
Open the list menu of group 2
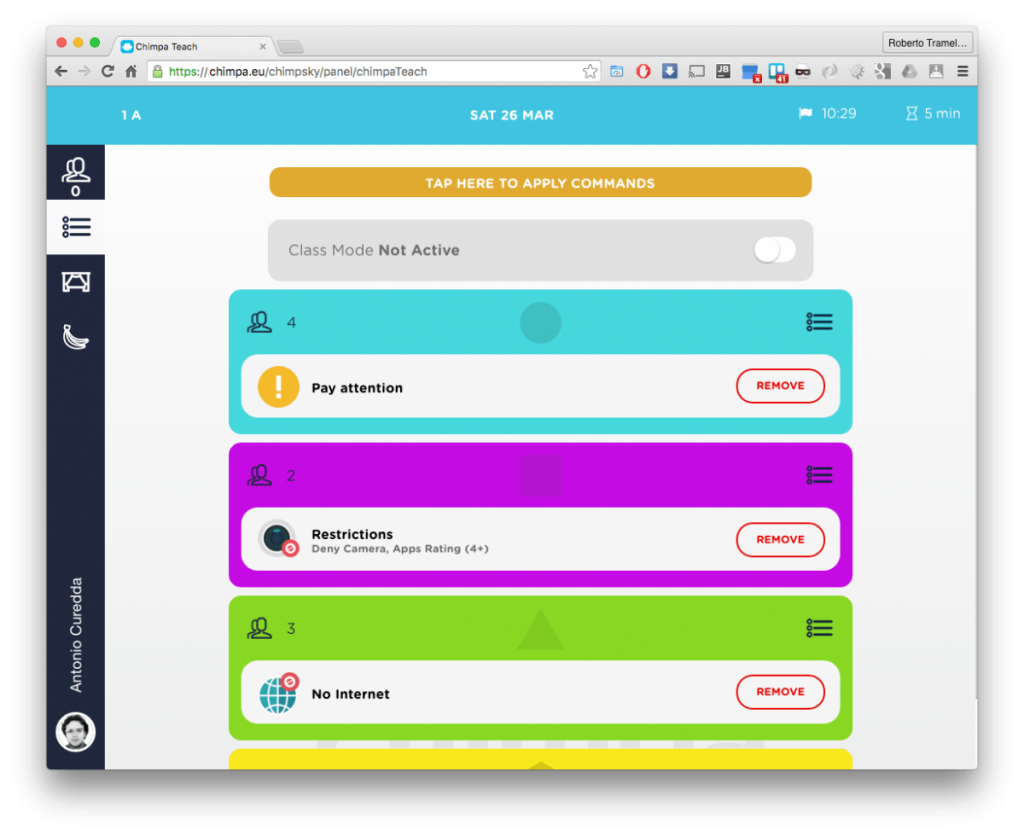tap(819, 475)
